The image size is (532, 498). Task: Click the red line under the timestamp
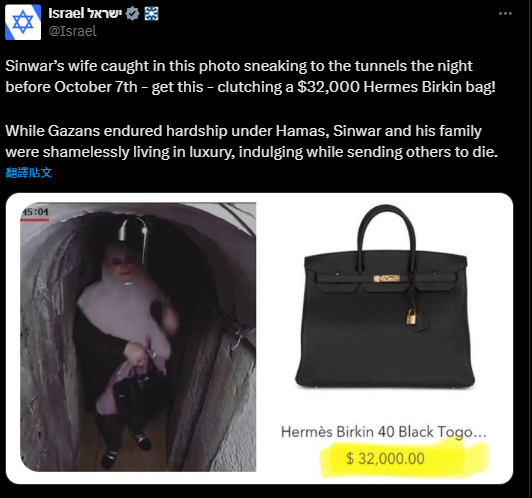[x=35, y=220]
